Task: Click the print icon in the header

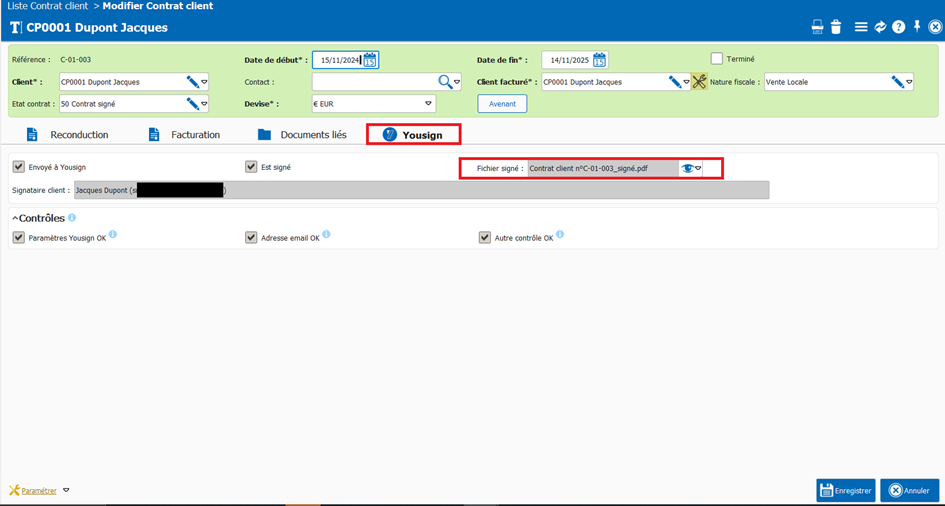Action: pos(817,27)
